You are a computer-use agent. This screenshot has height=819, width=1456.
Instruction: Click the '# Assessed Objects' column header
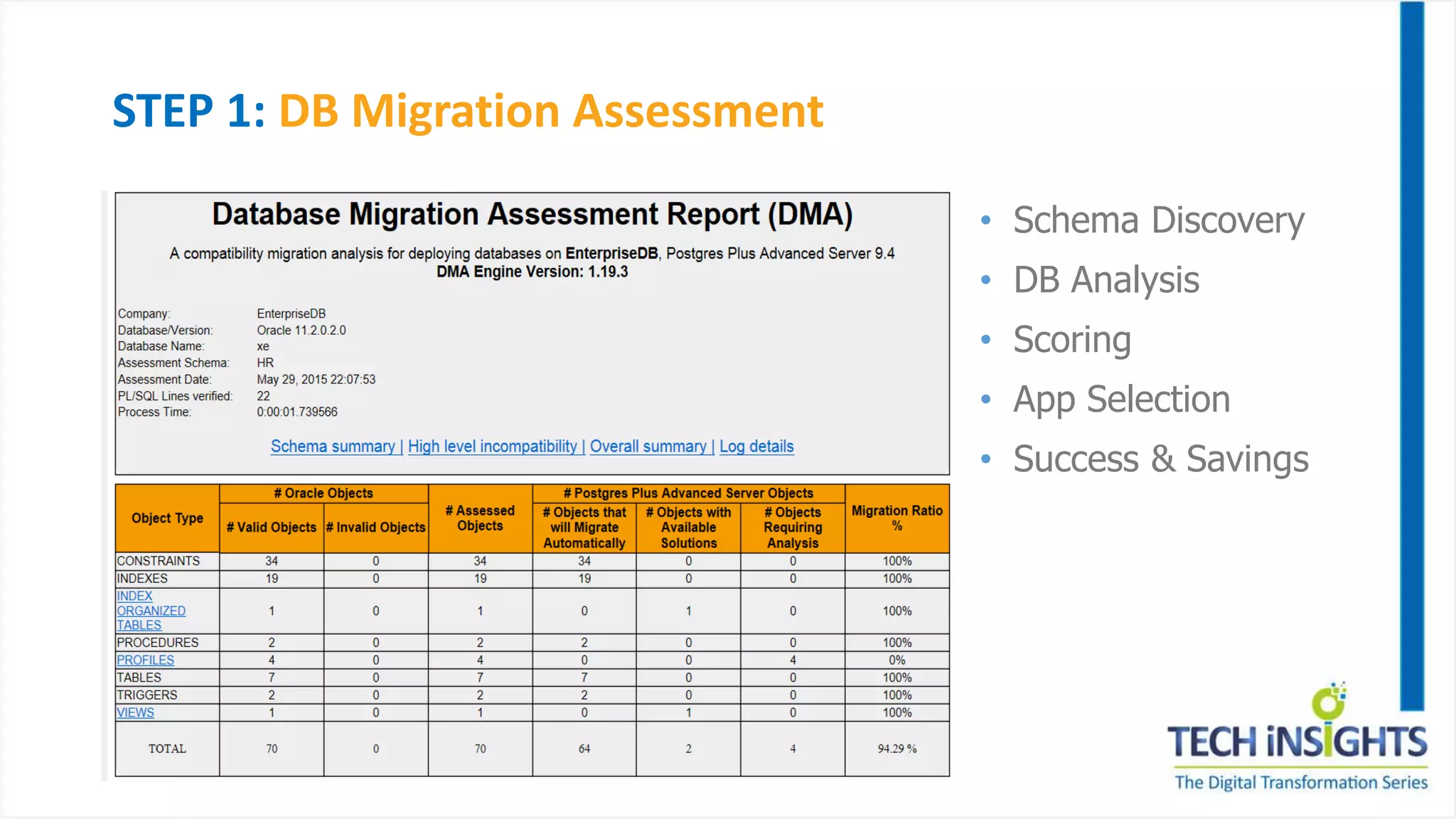click(x=480, y=518)
